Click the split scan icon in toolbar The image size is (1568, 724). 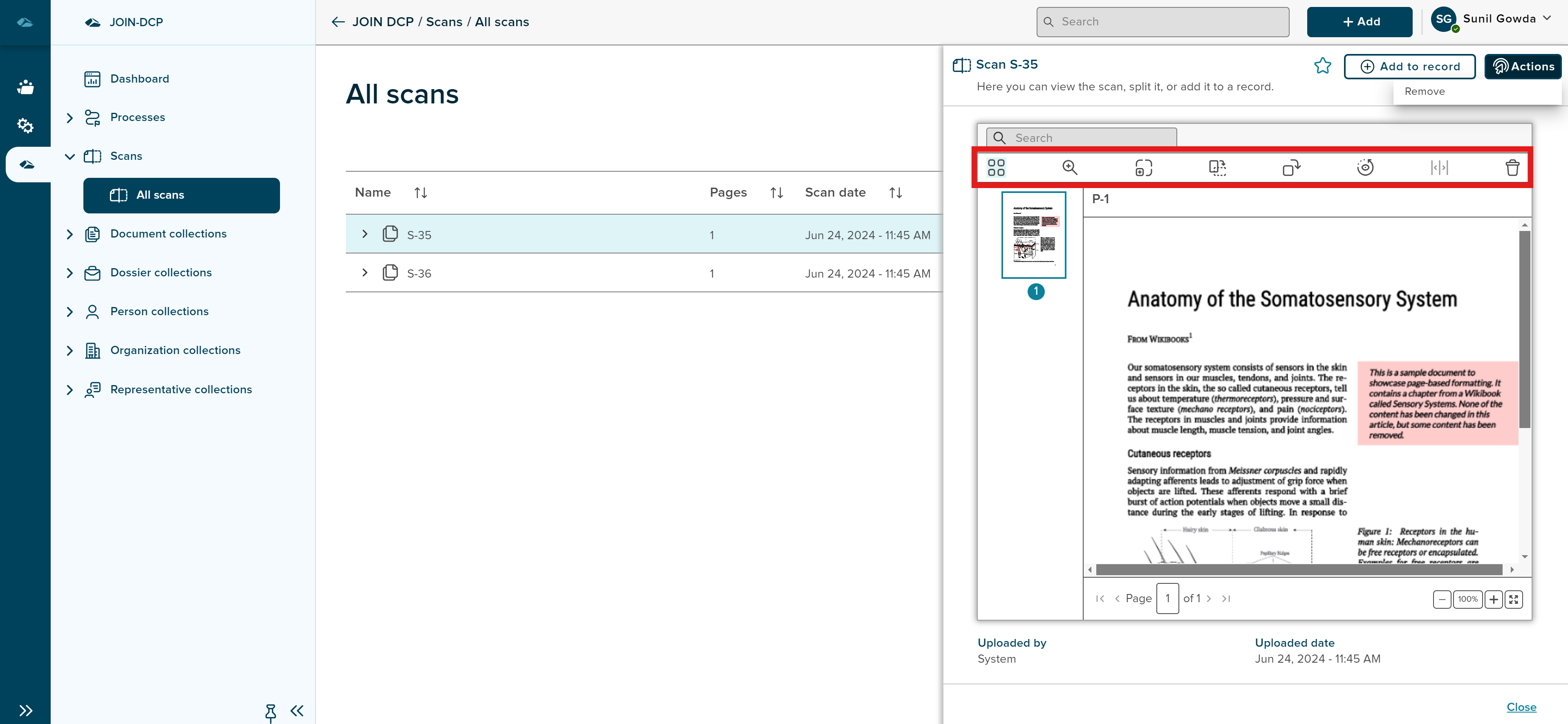click(x=1439, y=168)
